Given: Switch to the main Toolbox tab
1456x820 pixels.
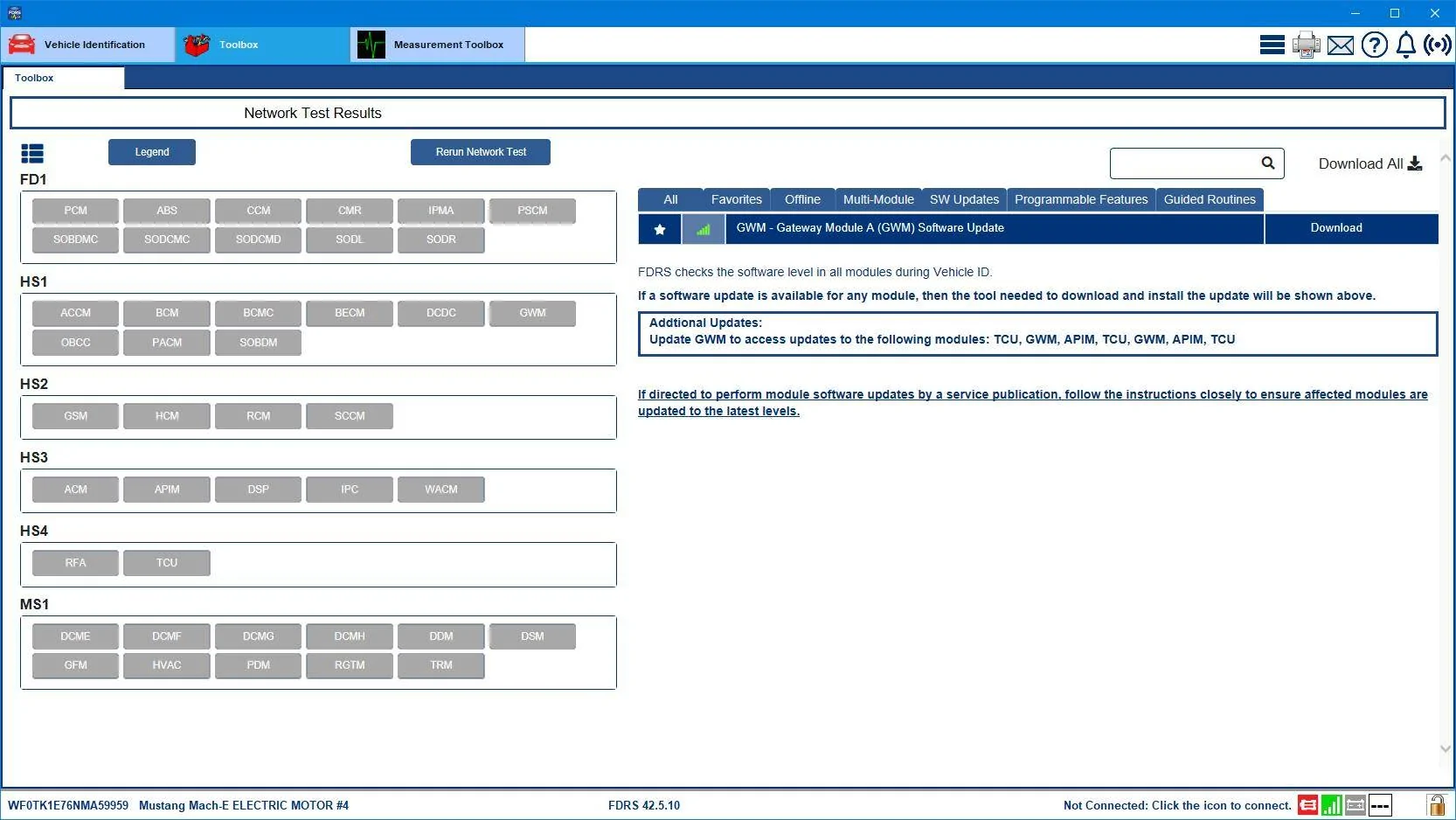Looking at the screenshot, I should click(x=262, y=45).
